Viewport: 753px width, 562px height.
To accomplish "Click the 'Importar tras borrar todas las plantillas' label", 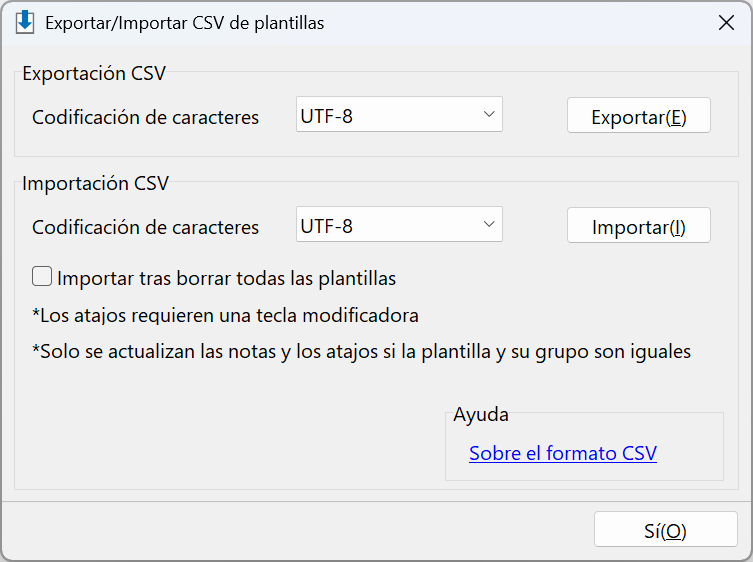I will (x=226, y=279).
